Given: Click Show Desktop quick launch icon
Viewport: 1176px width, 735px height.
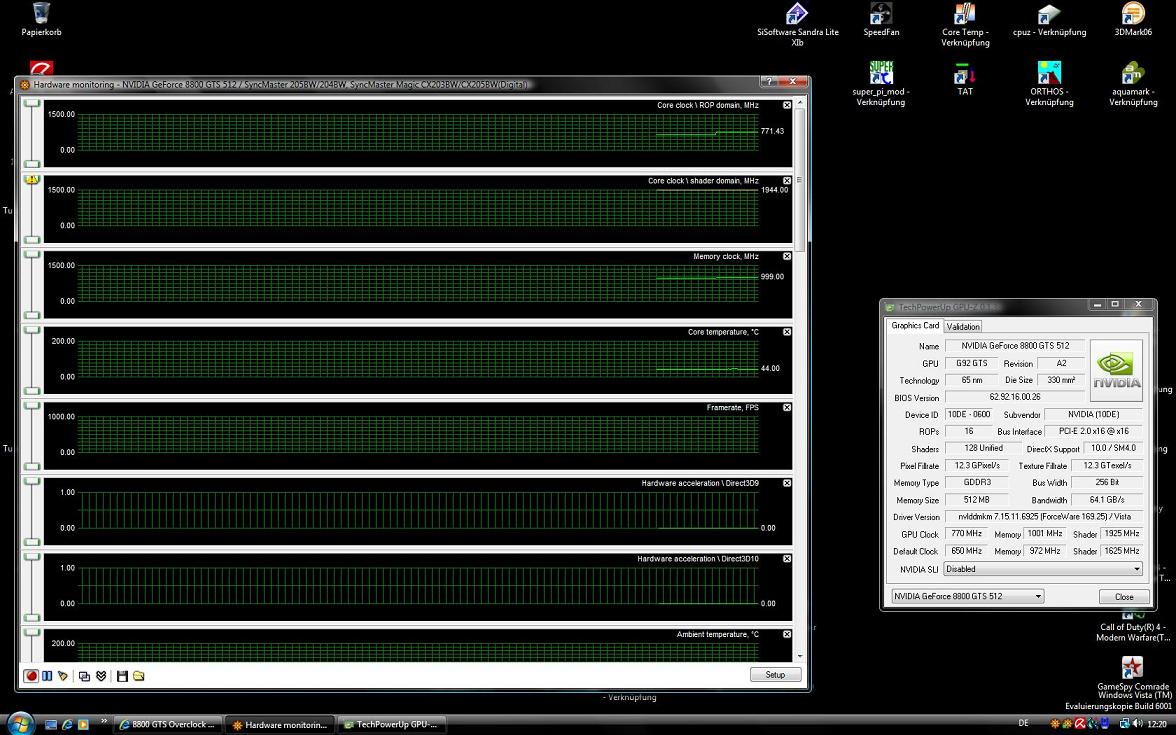Looking at the screenshot, I should 51,724.
